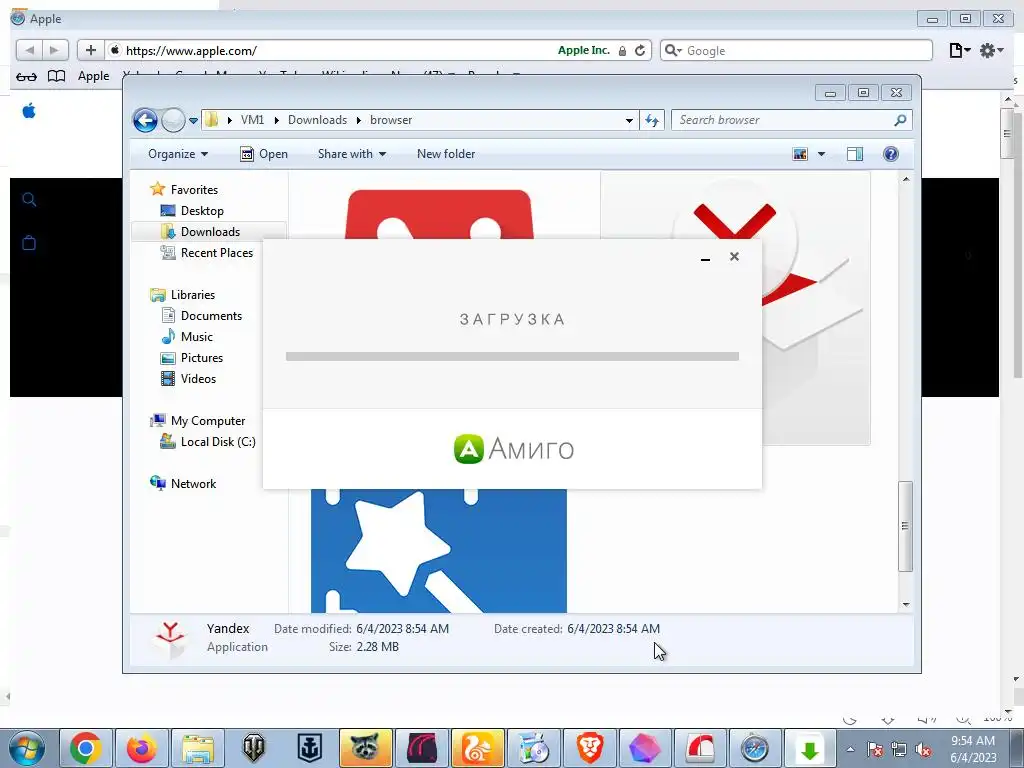Select Downloads in the Explorer breadcrumb
This screenshot has width=1024, height=768.
pos(317,120)
